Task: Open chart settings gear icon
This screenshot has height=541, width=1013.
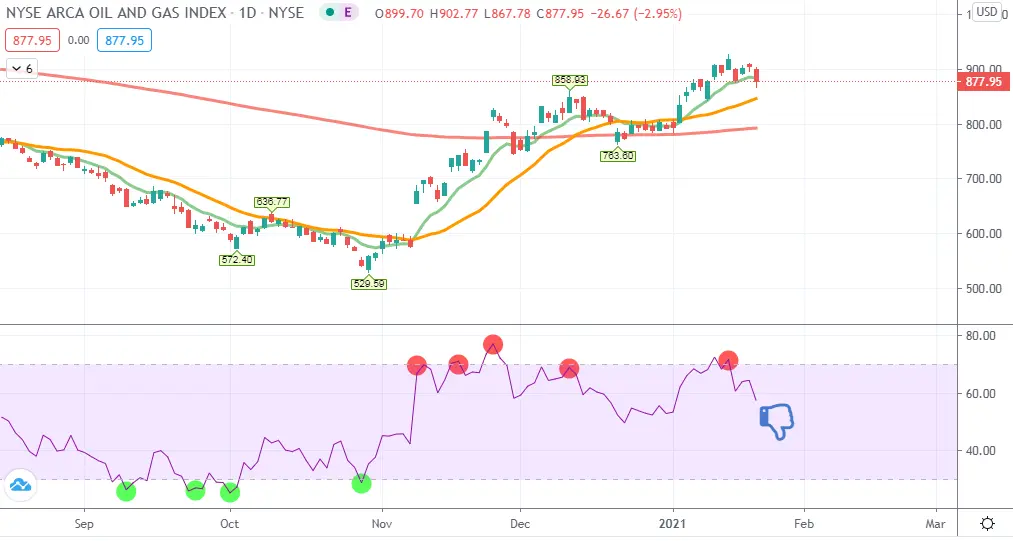Action: coord(987,523)
